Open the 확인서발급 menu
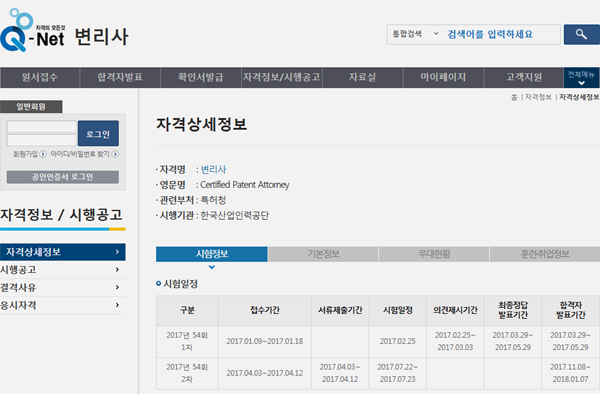This screenshot has width=600, height=394. [x=201, y=77]
